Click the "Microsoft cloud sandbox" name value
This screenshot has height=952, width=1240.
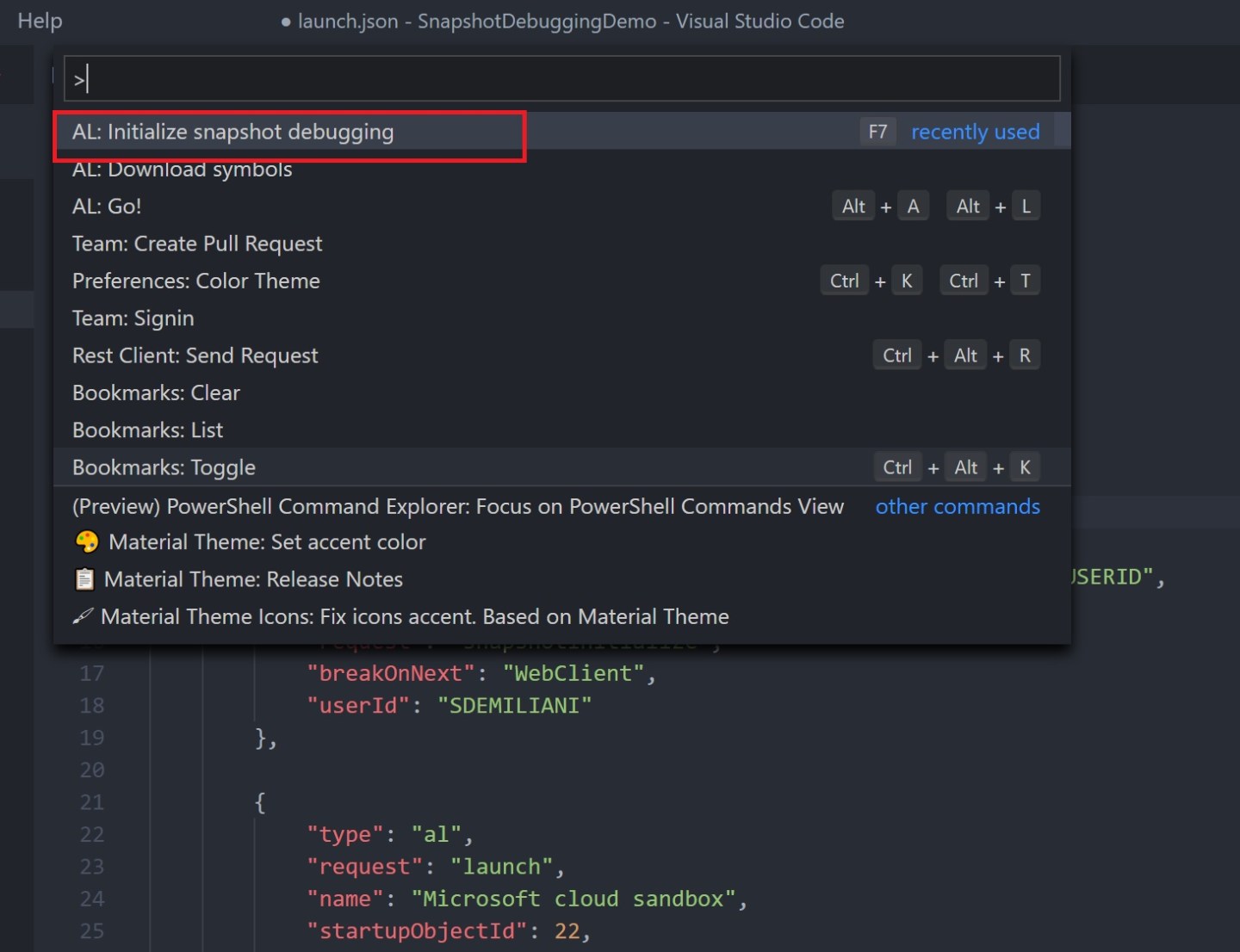573,899
